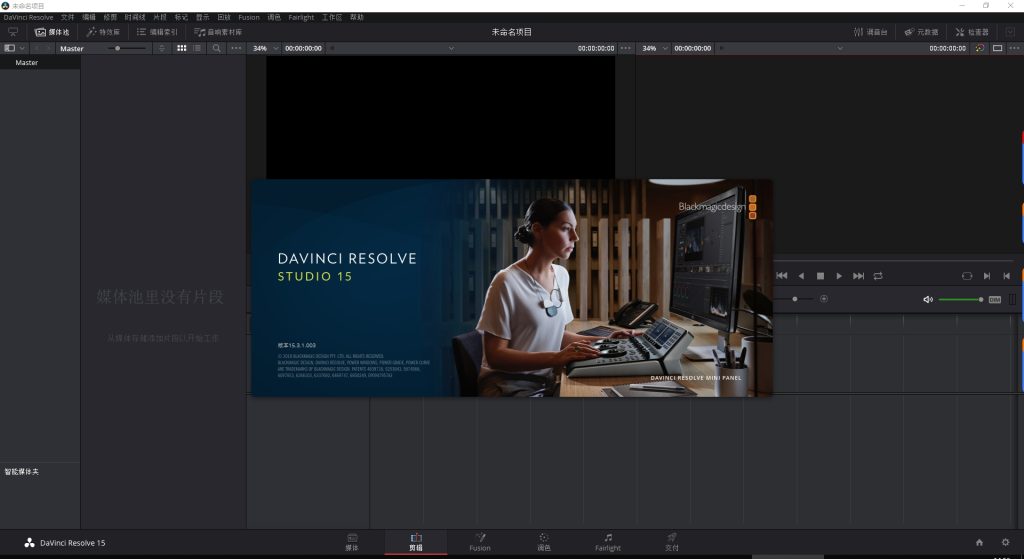The height and width of the screenshot is (559, 1024).
Task: Open the Mixer panel
Action: point(870,32)
